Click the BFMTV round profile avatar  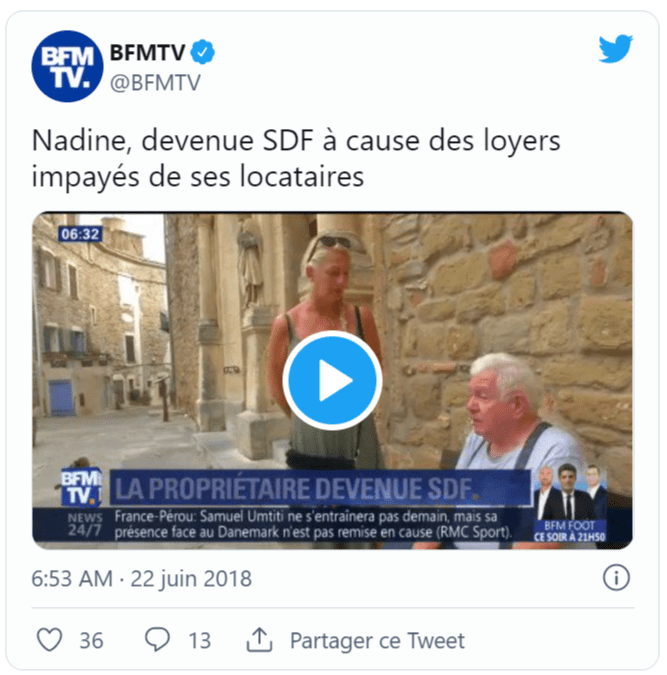coord(68,66)
